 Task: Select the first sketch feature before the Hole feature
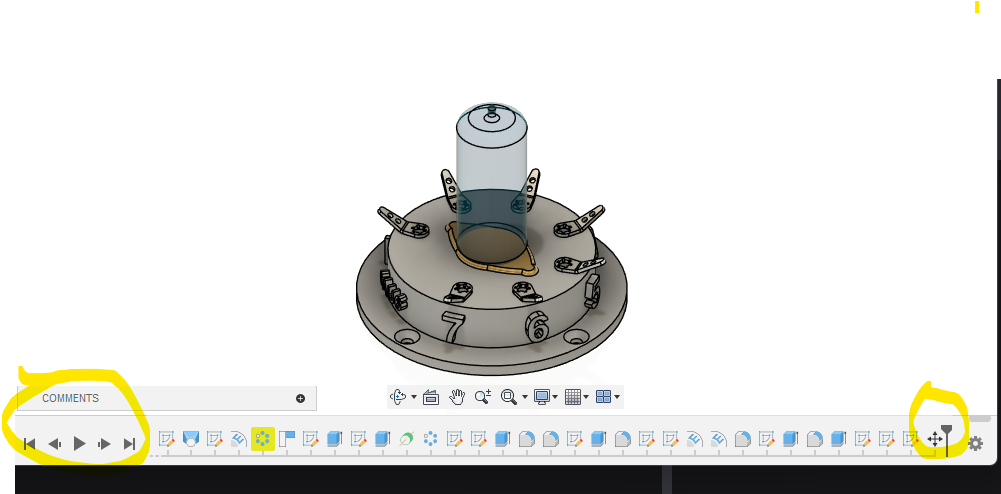[x=166, y=439]
